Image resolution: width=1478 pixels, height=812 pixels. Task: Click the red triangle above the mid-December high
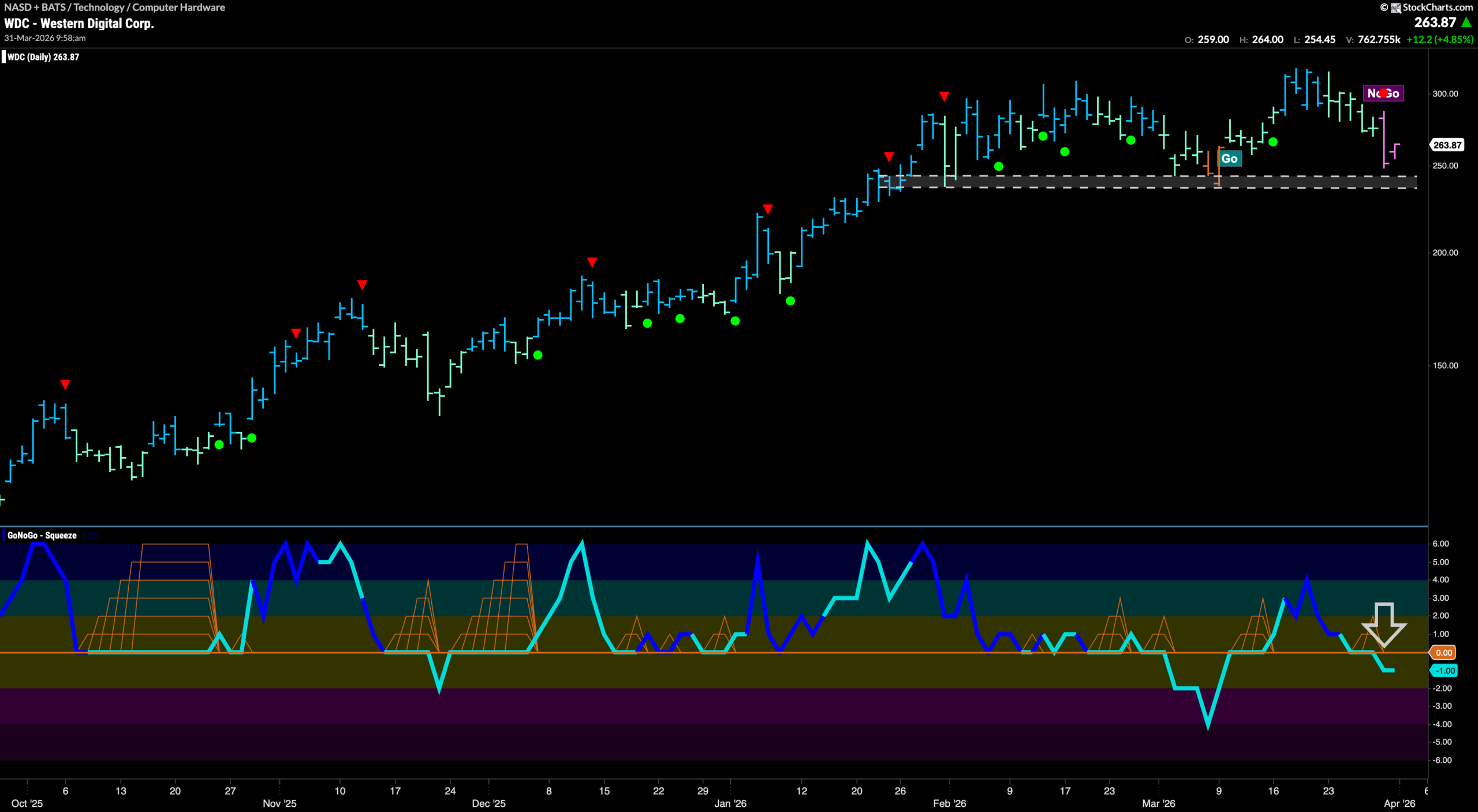click(592, 263)
